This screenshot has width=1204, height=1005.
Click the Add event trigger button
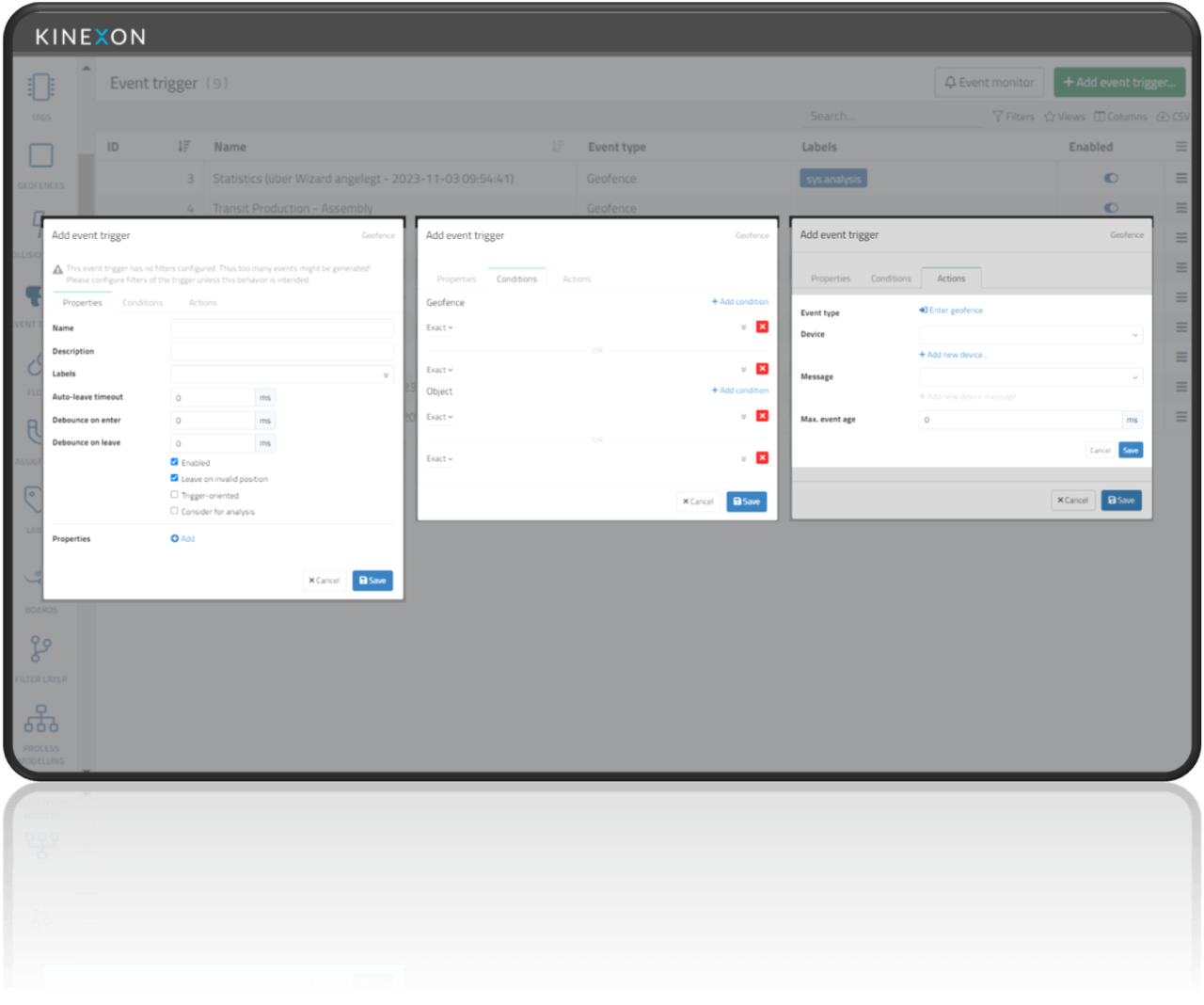(1119, 82)
